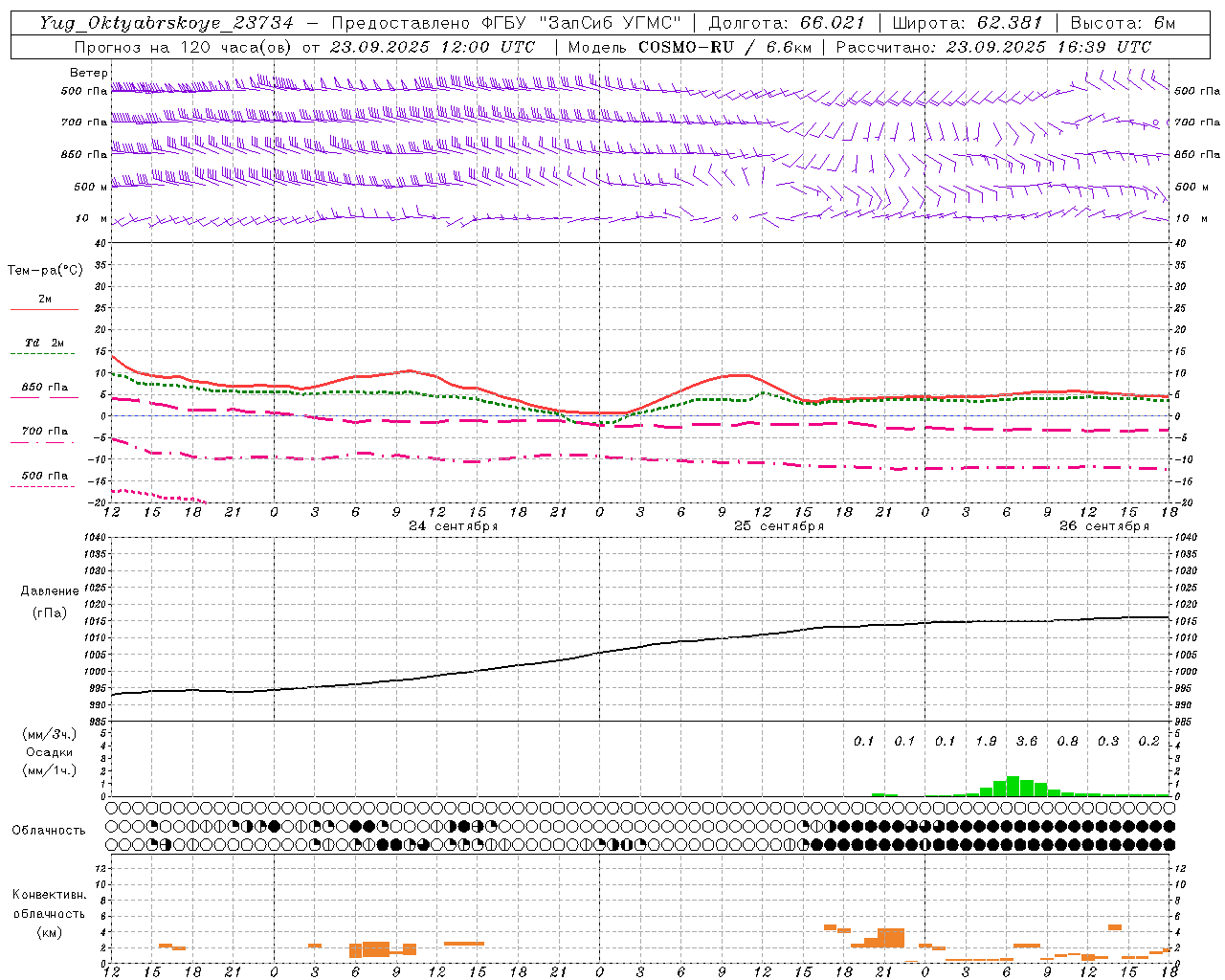Click the Широта: 62.381 latitude value
This screenshot has height=980, width=1225.
tap(967, 23)
